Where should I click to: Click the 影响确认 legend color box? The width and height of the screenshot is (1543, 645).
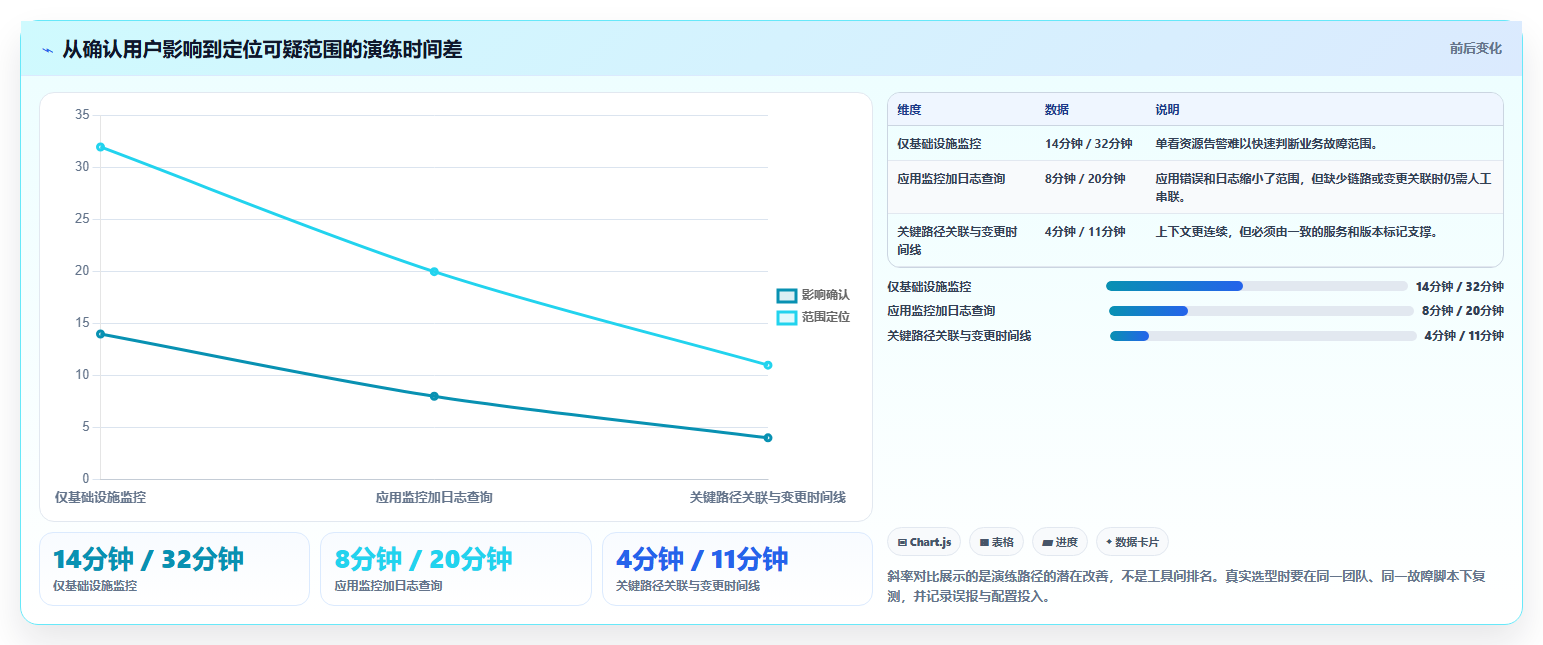(x=787, y=295)
